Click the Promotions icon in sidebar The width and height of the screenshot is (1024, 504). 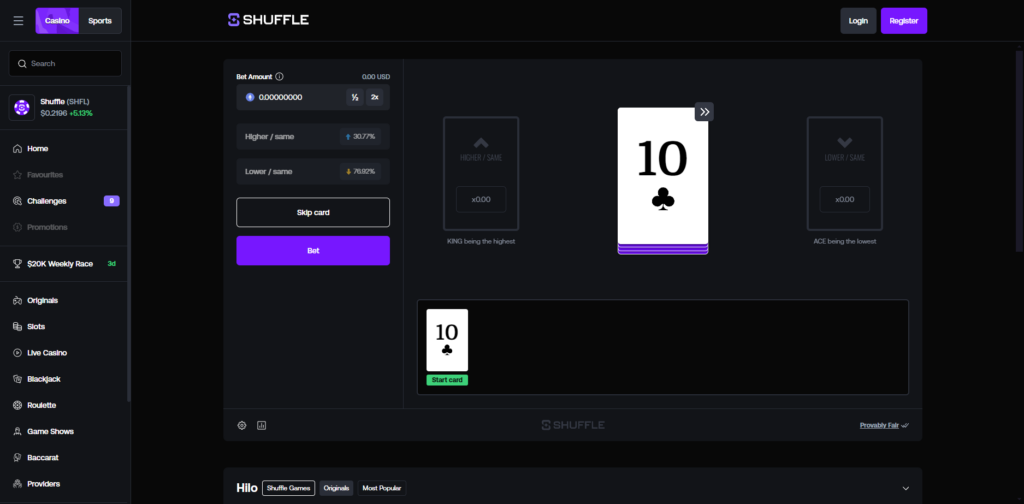point(18,227)
